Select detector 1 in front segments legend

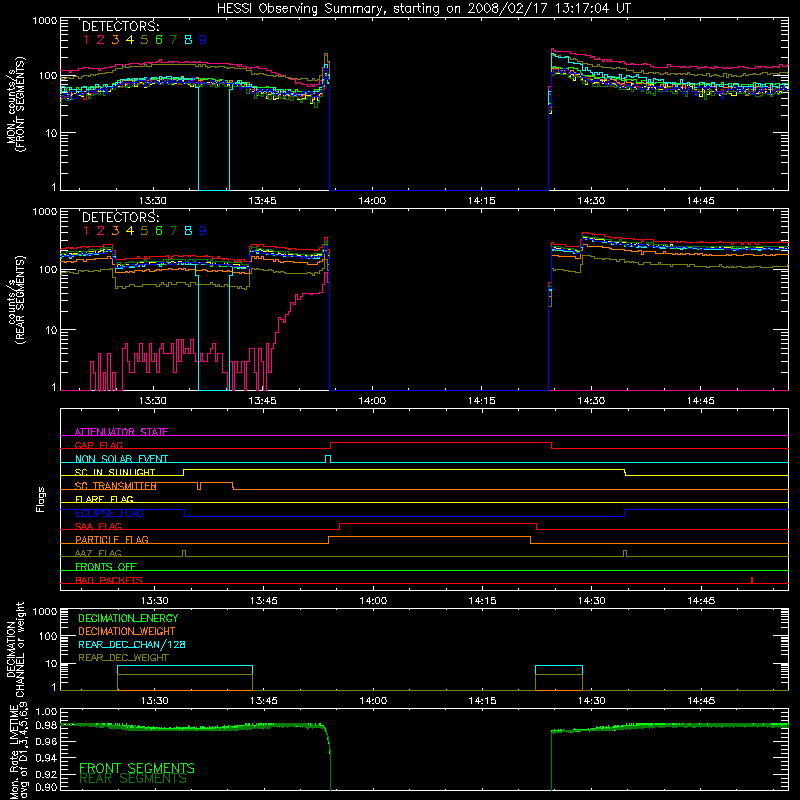(x=86, y=40)
